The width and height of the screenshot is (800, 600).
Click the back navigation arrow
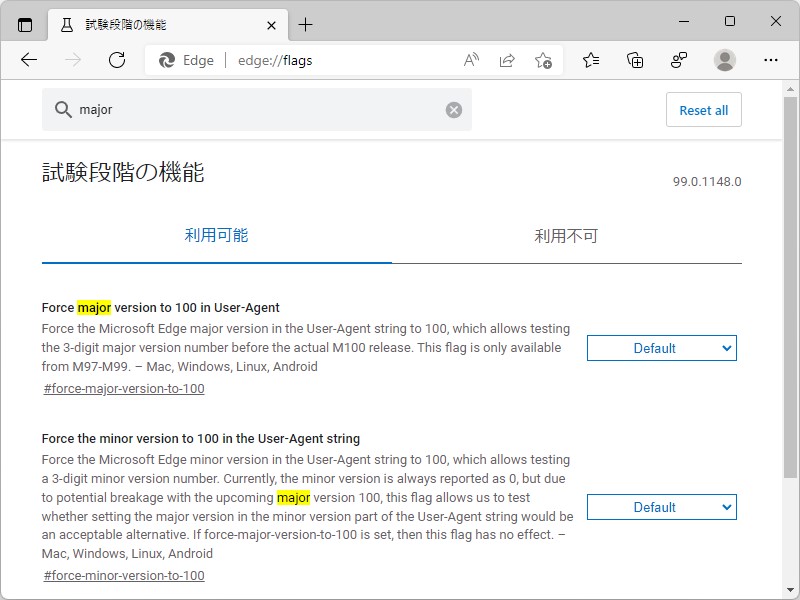[29, 60]
